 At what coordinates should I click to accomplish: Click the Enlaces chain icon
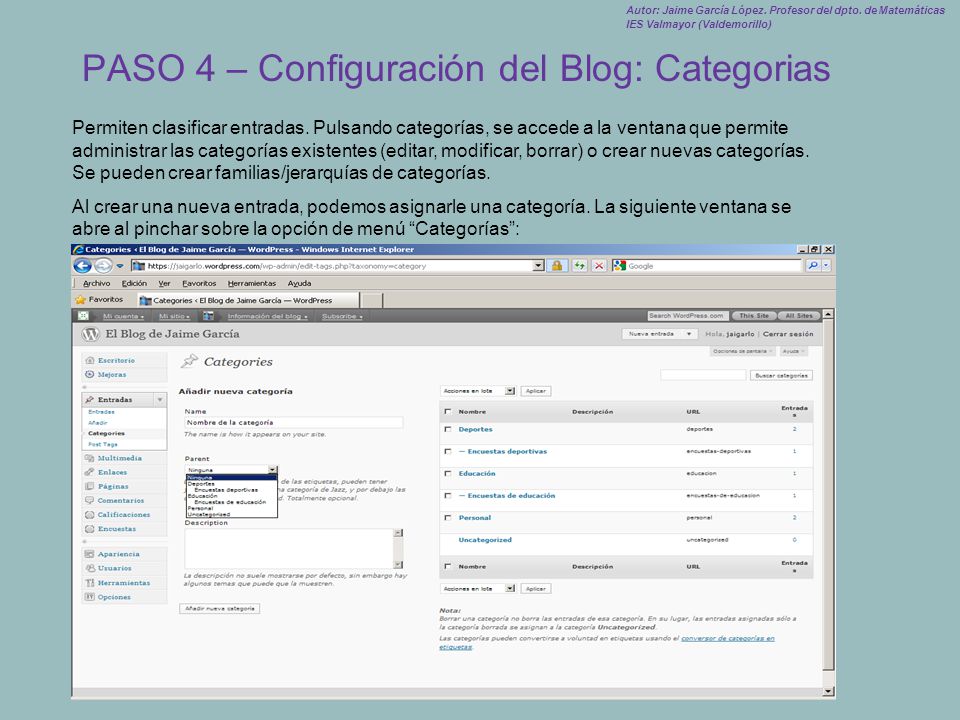[x=90, y=472]
